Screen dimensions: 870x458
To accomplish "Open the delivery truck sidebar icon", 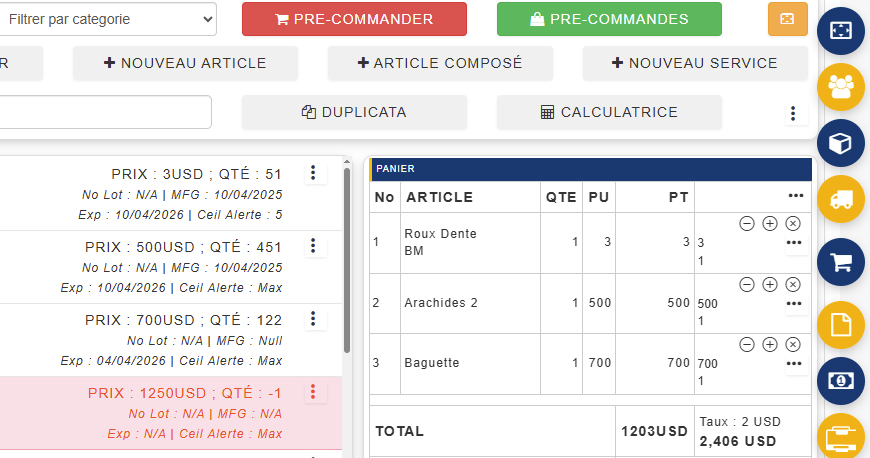I will point(841,199).
